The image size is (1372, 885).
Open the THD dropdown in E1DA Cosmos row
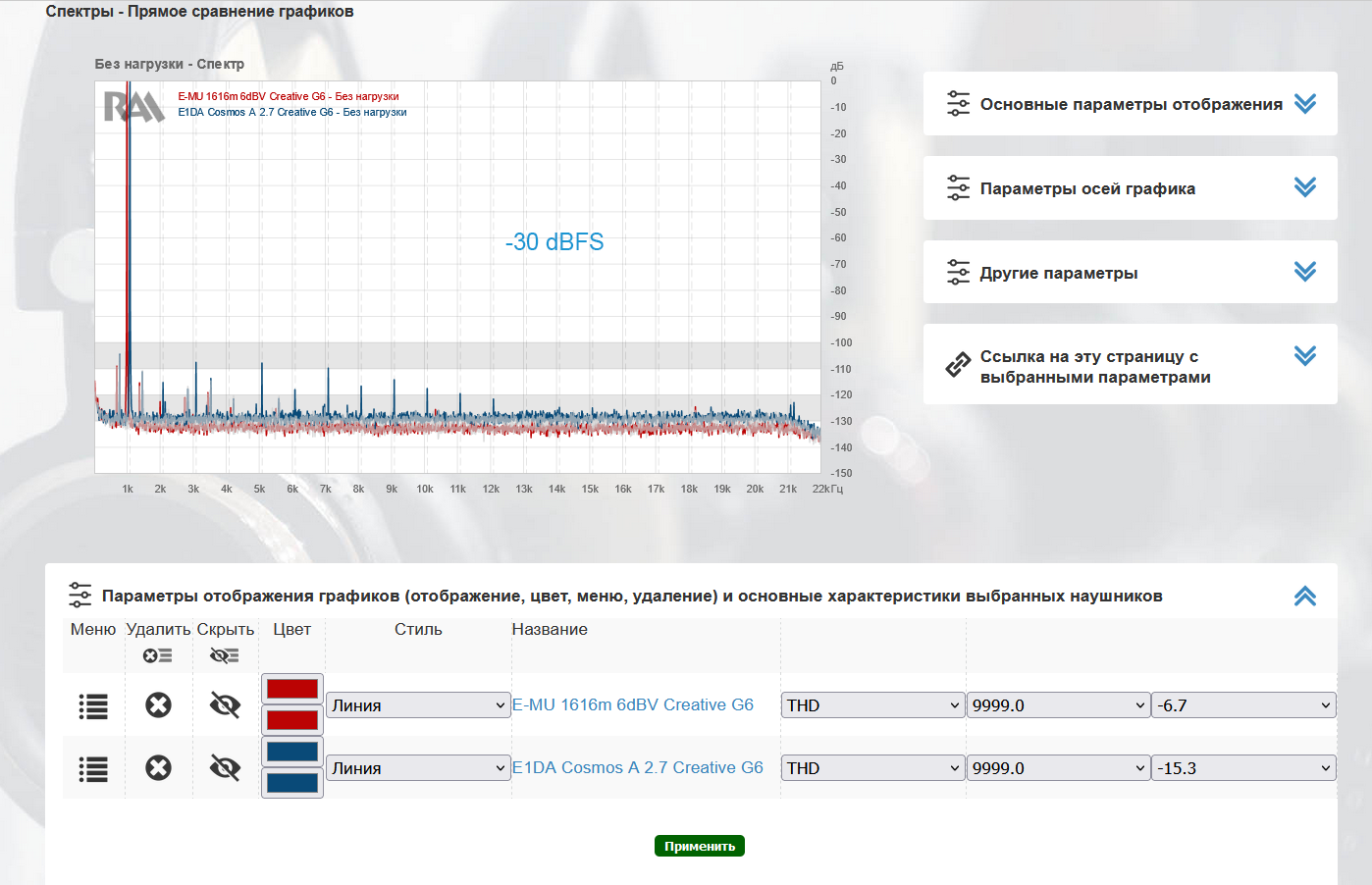(872, 768)
